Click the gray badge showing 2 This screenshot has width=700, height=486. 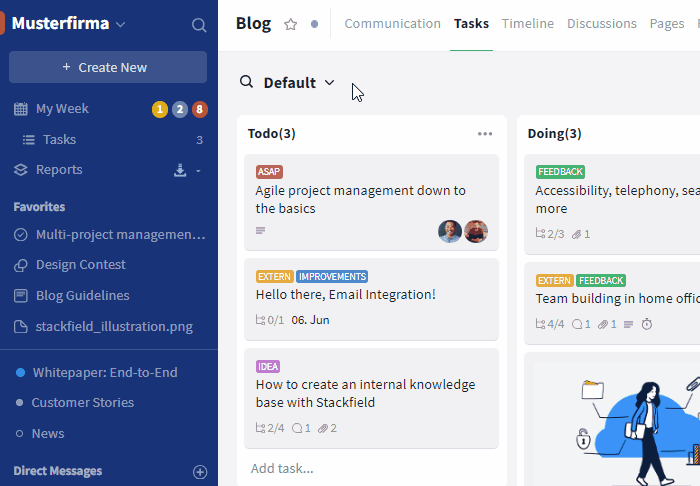[x=180, y=109]
